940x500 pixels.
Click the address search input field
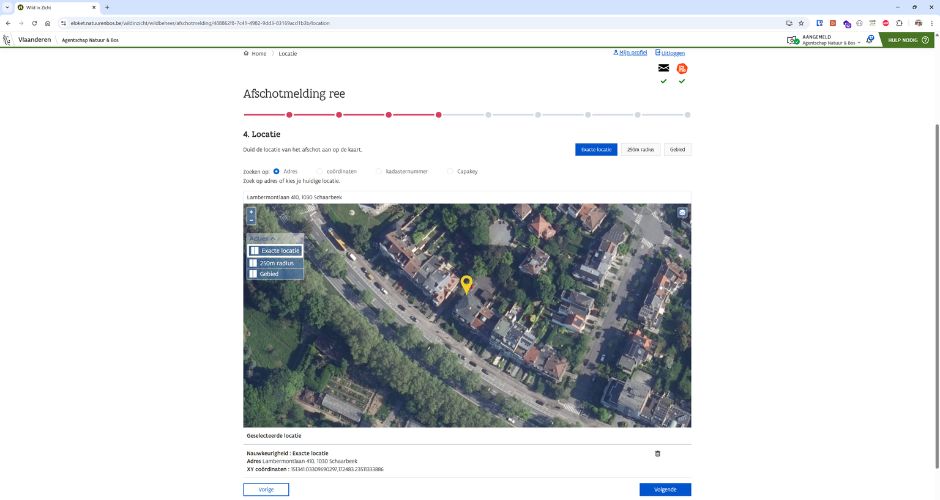coord(466,197)
